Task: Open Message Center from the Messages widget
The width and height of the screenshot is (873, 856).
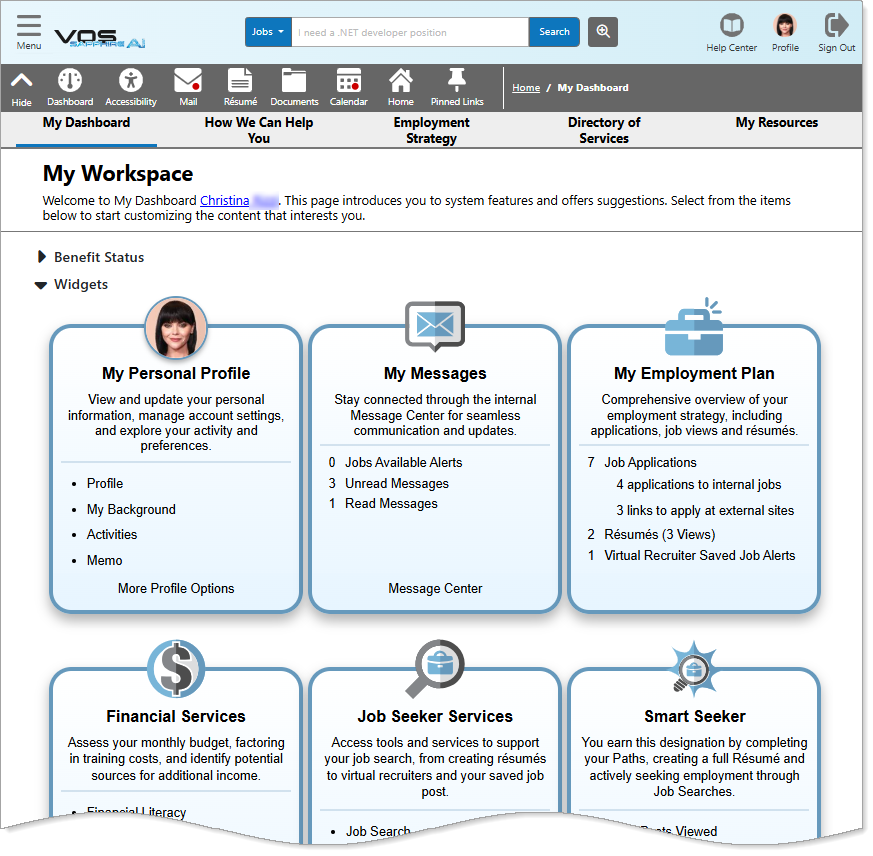Action: (434, 588)
